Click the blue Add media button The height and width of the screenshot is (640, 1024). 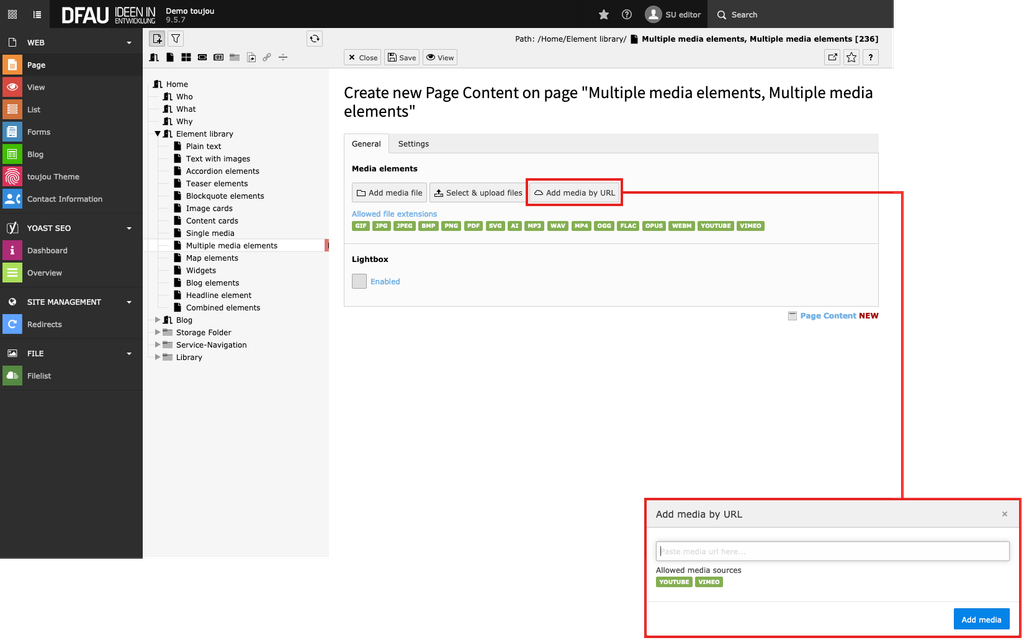(x=980, y=619)
